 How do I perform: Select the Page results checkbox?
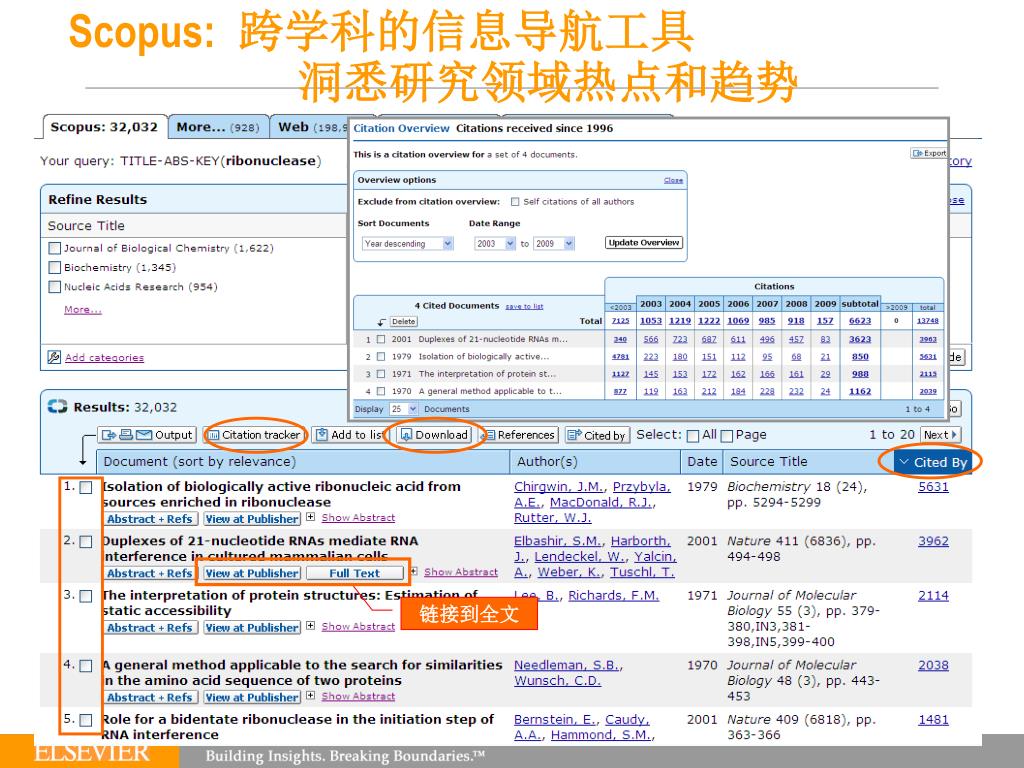click(726, 436)
